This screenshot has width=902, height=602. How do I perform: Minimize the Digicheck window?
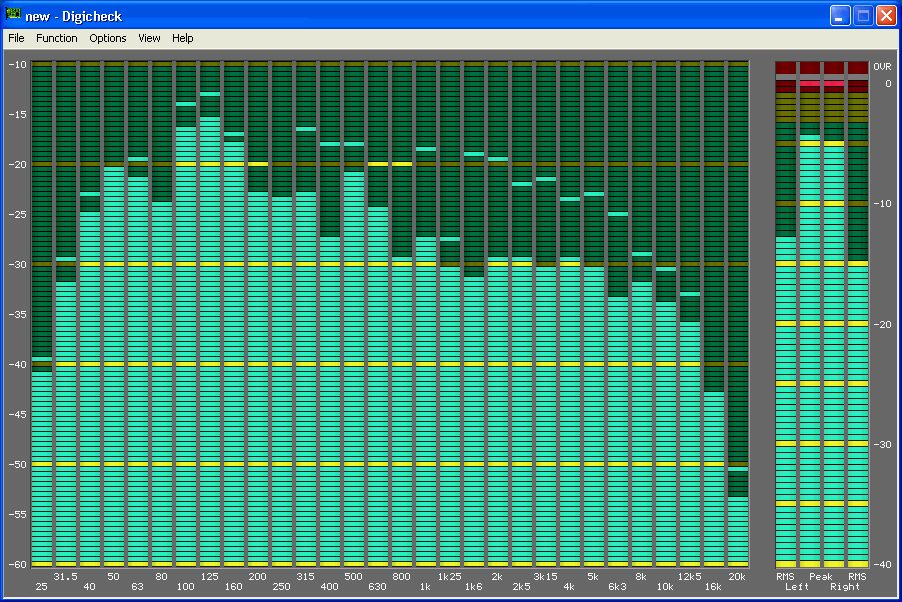(x=840, y=16)
